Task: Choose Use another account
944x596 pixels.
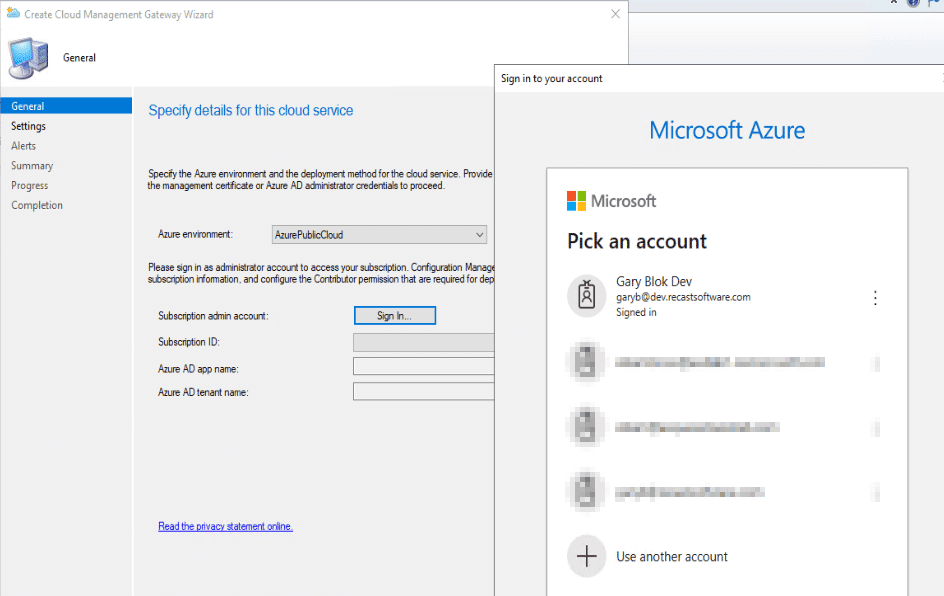Action: 672,557
